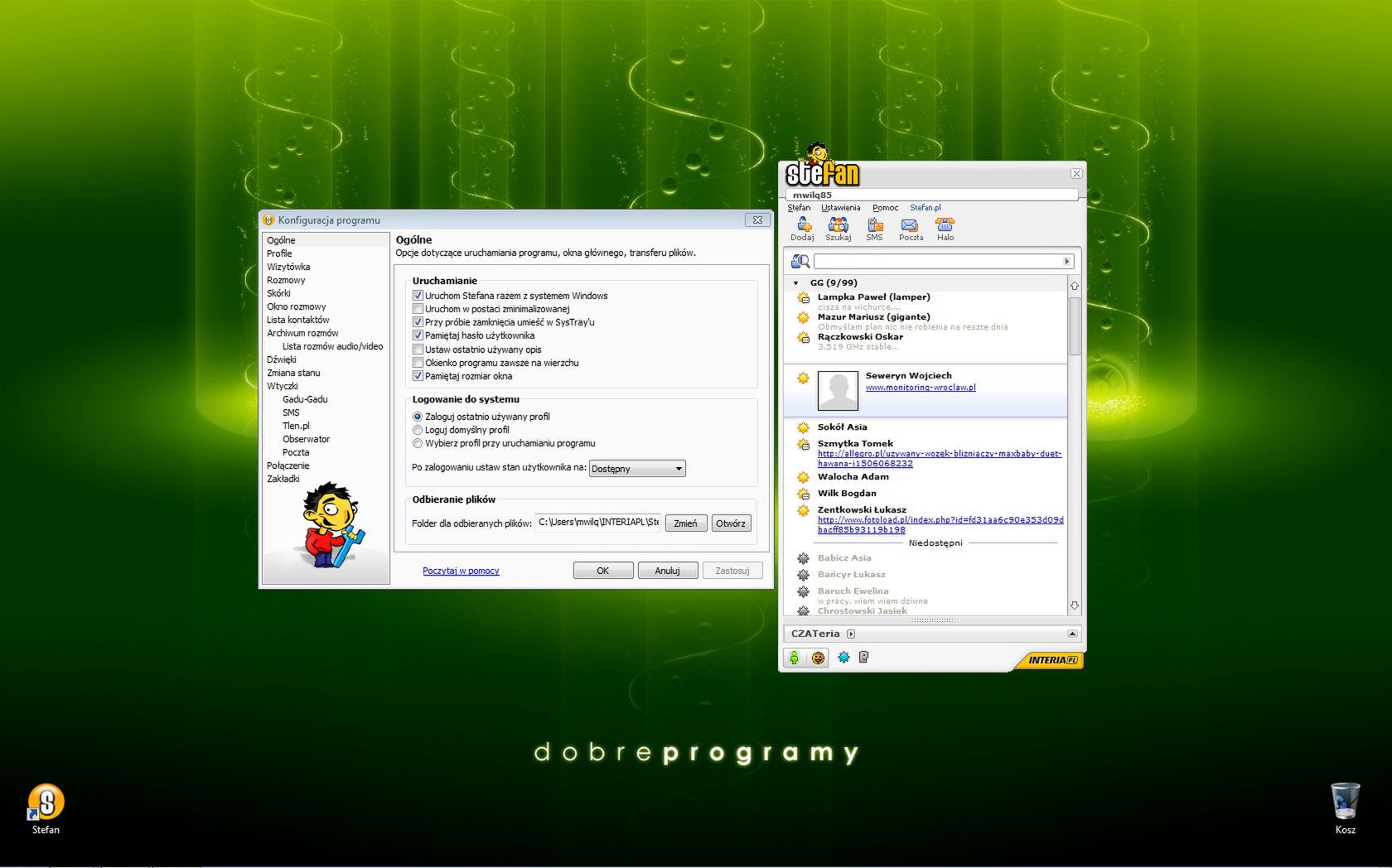
Task: Open the Kosz recycle bin icon
Action: pyautogui.click(x=1345, y=801)
